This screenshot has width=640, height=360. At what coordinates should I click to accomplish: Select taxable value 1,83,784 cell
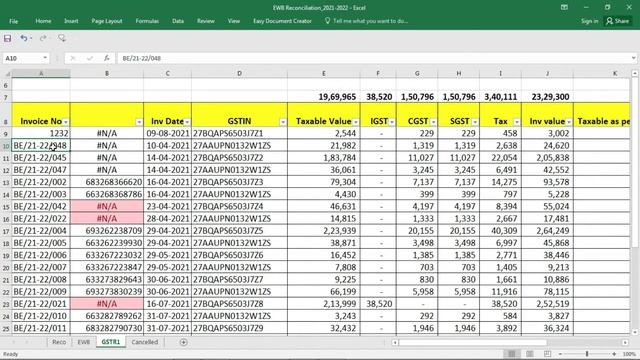click(x=324, y=158)
